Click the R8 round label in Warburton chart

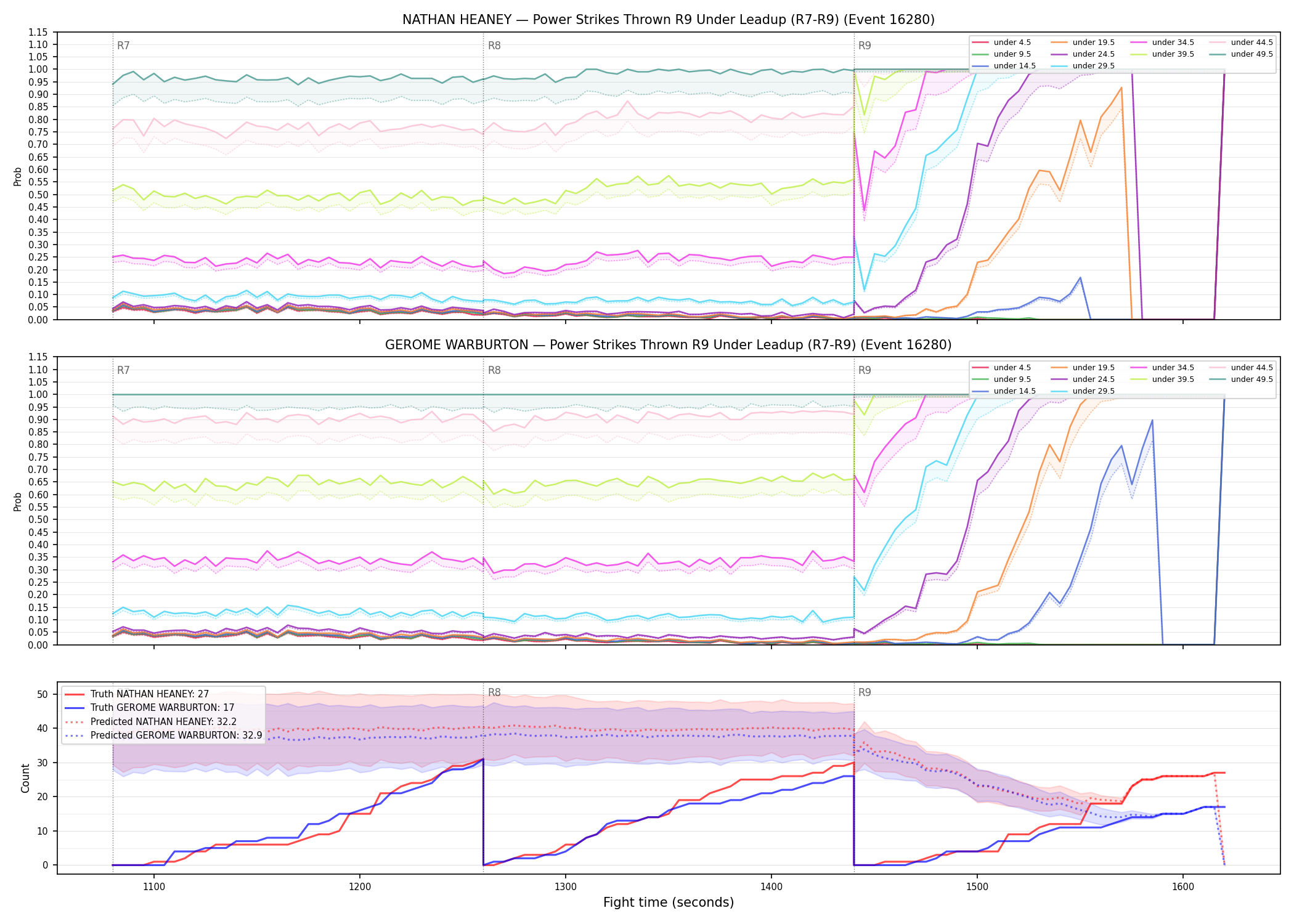[x=494, y=370]
